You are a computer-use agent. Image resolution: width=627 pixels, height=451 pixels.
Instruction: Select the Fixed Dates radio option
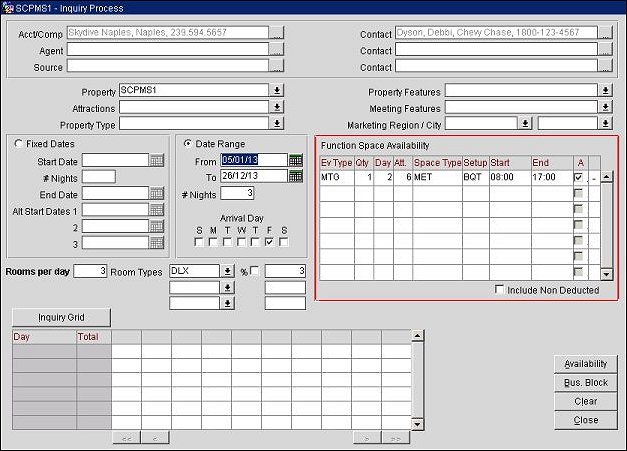tap(20, 144)
